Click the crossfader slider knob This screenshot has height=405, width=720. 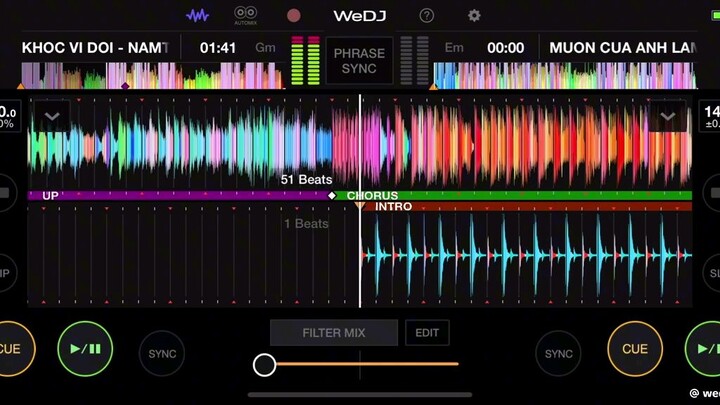pyautogui.click(x=264, y=364)
